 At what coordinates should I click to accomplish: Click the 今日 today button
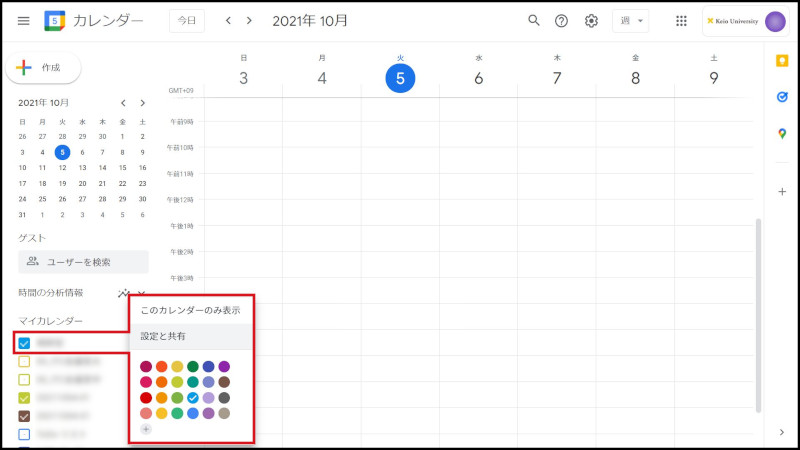coord(187,20)
